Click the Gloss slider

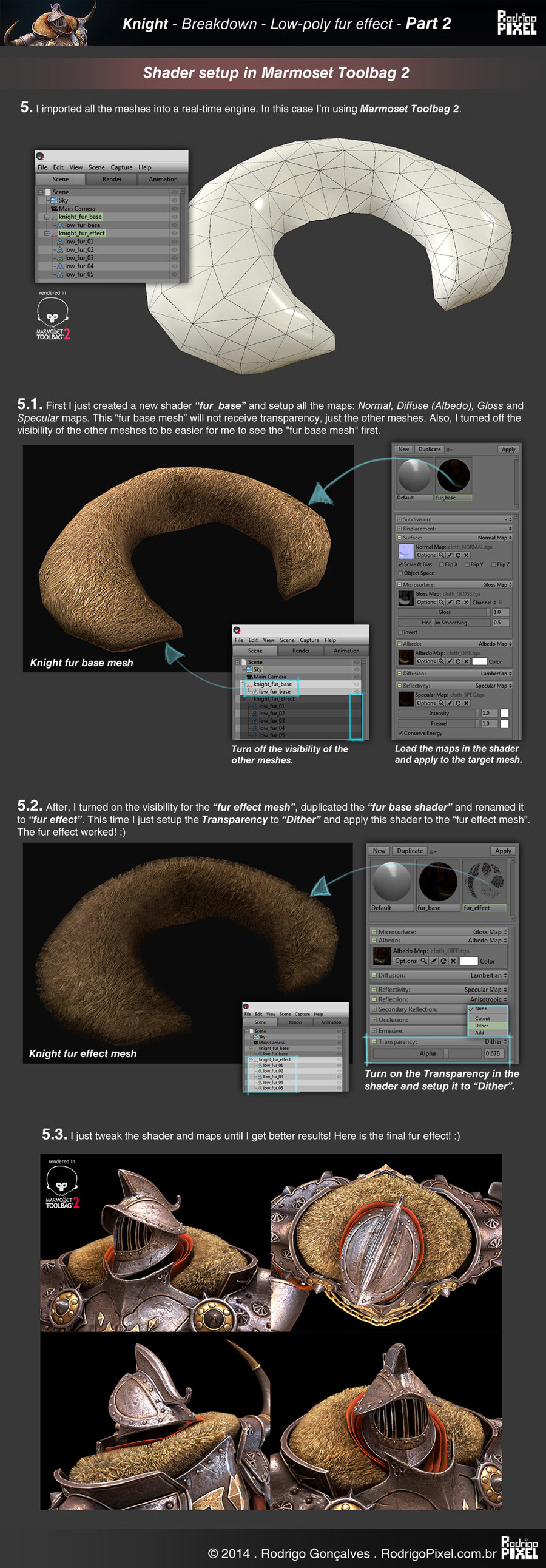[x=444, y=612]
